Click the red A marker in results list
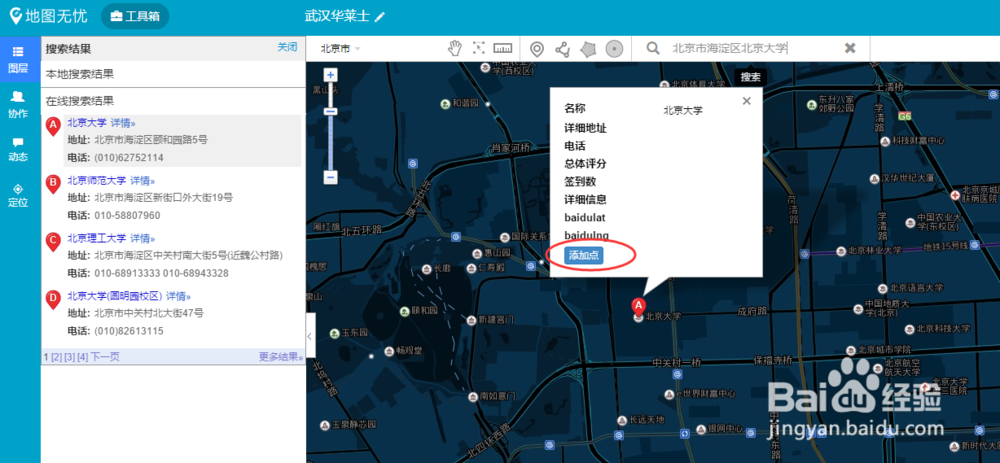The width and height of the screenshot is (1000, 463). click(53, 126)
